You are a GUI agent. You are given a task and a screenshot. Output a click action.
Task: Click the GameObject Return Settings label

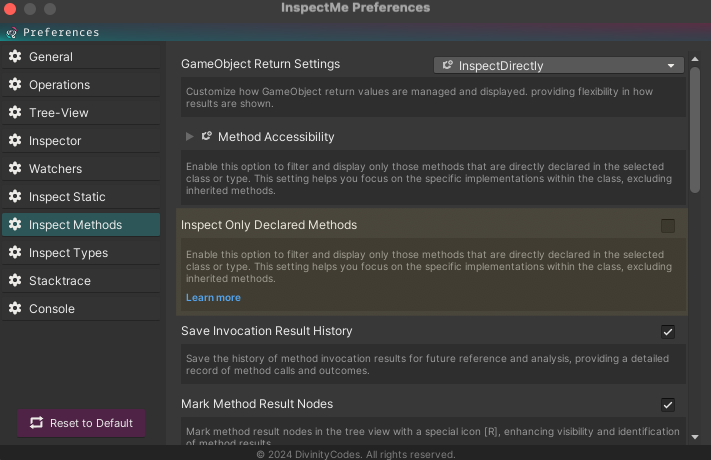click(260, 64)
